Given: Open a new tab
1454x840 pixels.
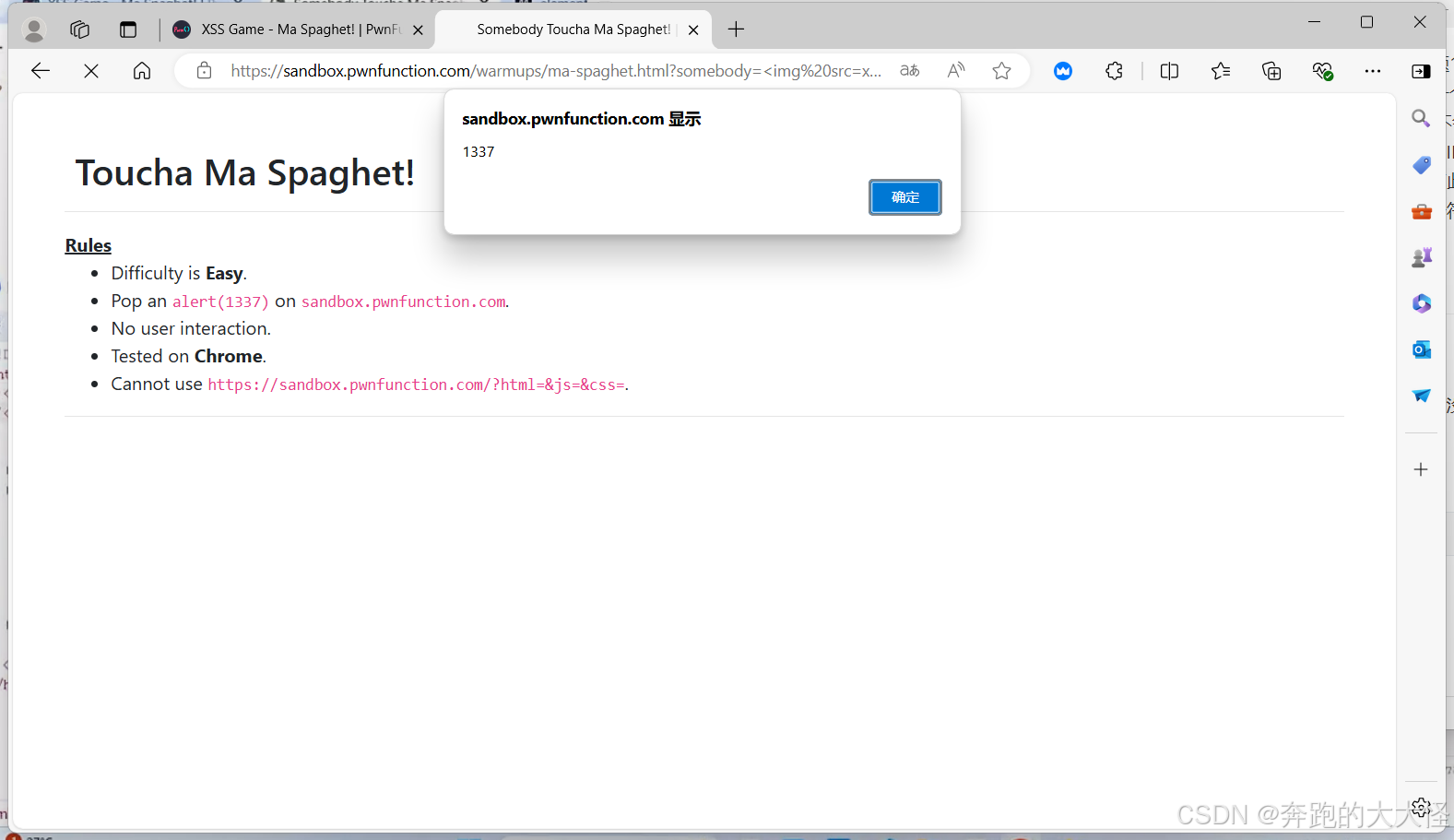Looking at the screenshot, I should coord(736,30).
